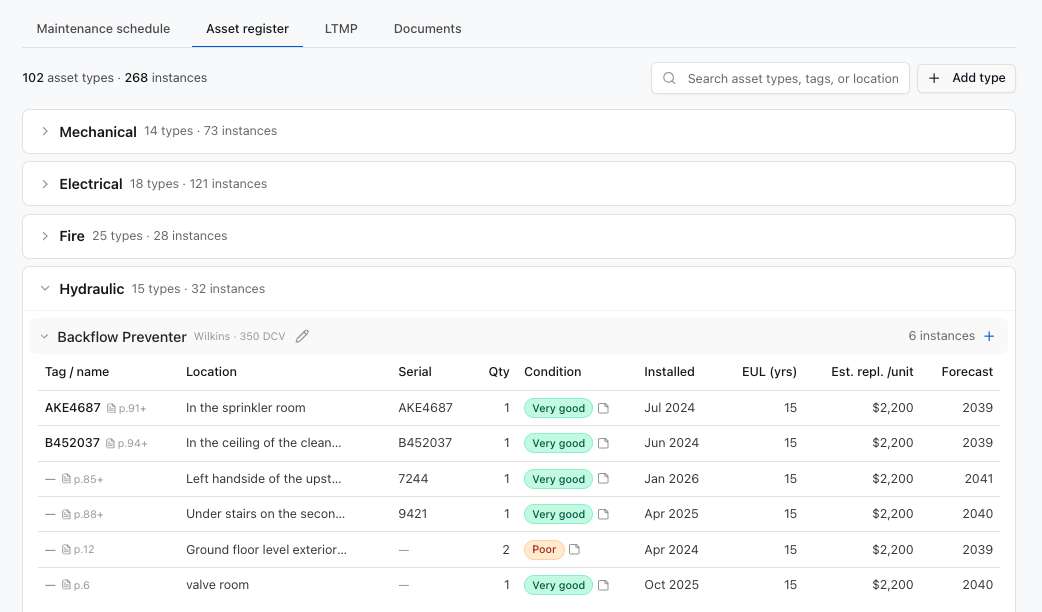The height and width of the screenshot is (612, 1042).
Task: Collapse the Backflow Preventer asset type
Action: [45, 336]
